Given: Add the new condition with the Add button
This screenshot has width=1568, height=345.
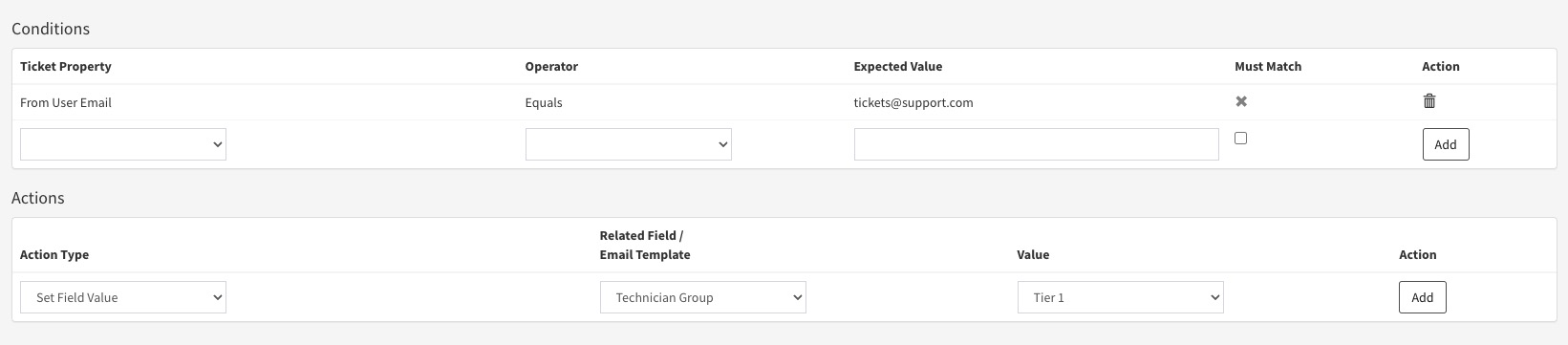Looking at the screenshot, I should pyautogui.click(x=1446, y=144).
